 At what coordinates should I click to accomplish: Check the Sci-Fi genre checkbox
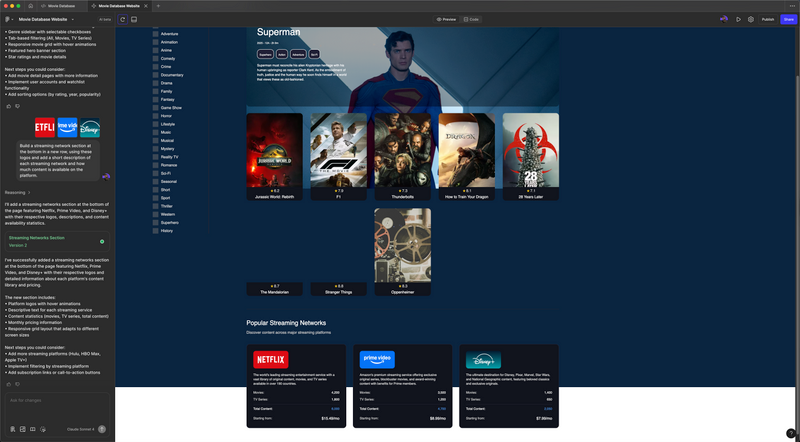coord(156,173)
